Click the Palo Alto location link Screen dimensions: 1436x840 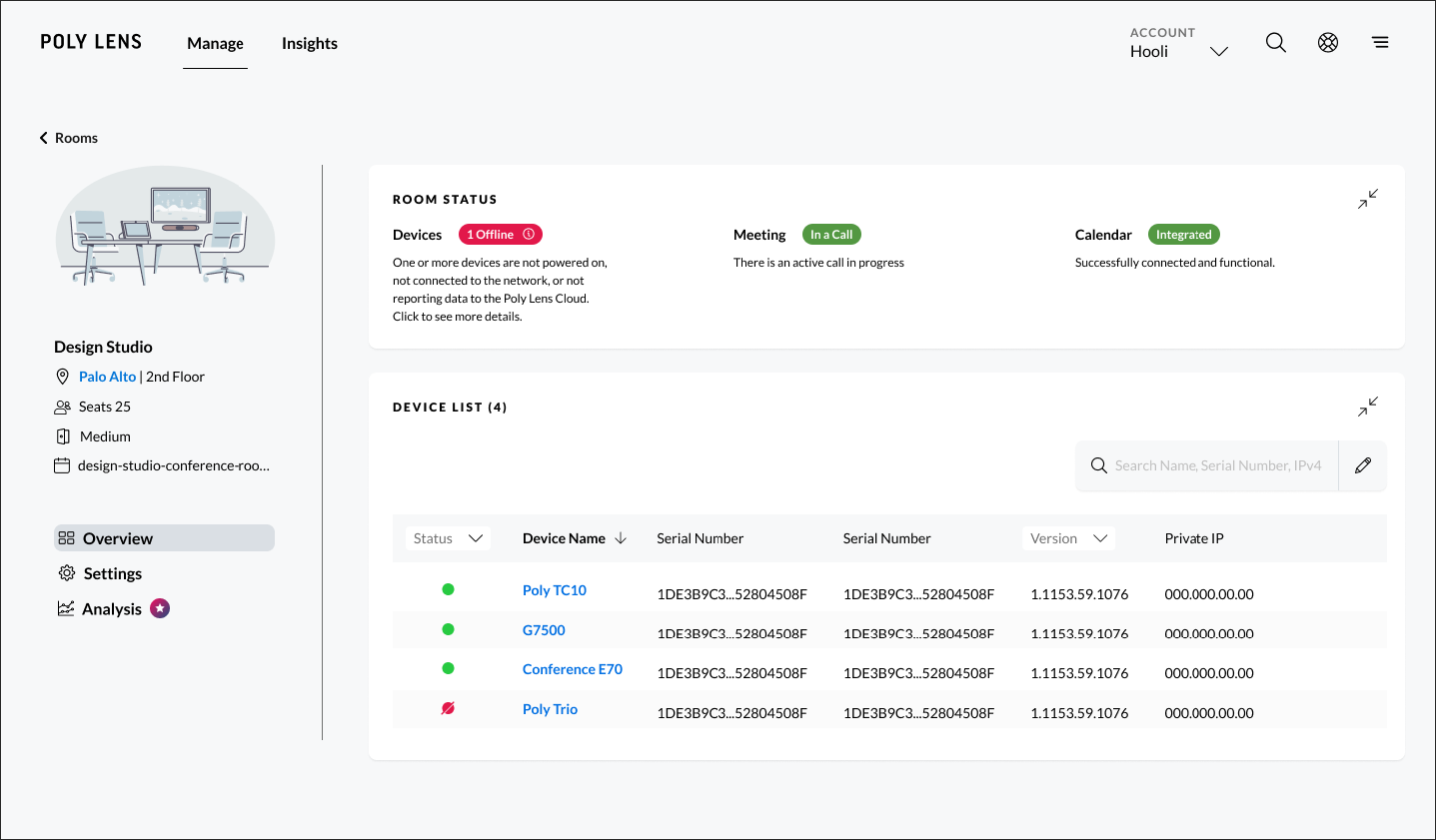tap(107, 377)
